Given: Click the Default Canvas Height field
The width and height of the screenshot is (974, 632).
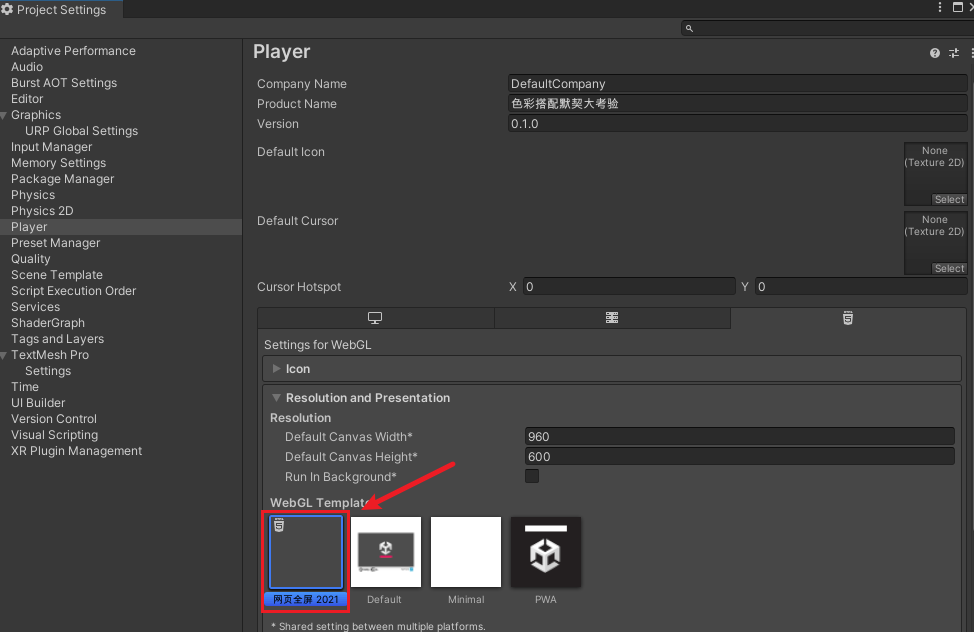Looking at the screenshot, I should point(739,457).
